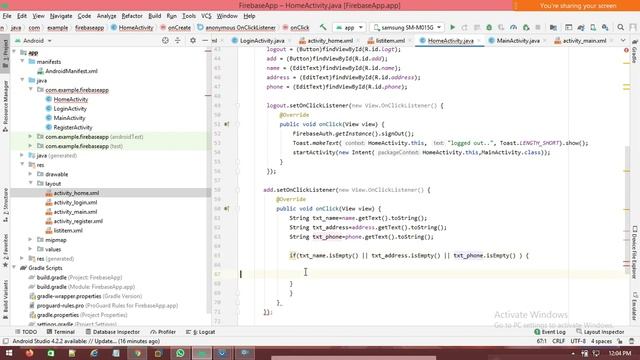Open the VCS menu
640x360 pixels.
206,16
